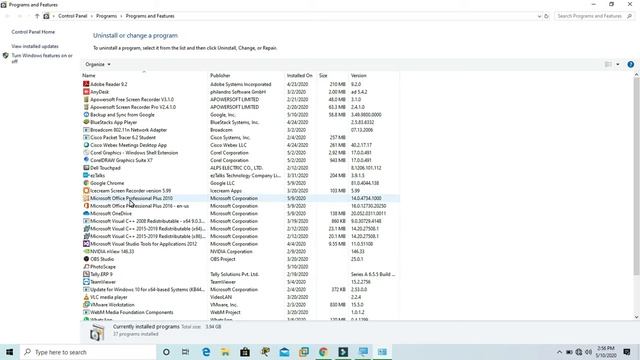Open the help button in toolbar
Viewport: 640px width, 360px height.
click(x=631, y=64)
